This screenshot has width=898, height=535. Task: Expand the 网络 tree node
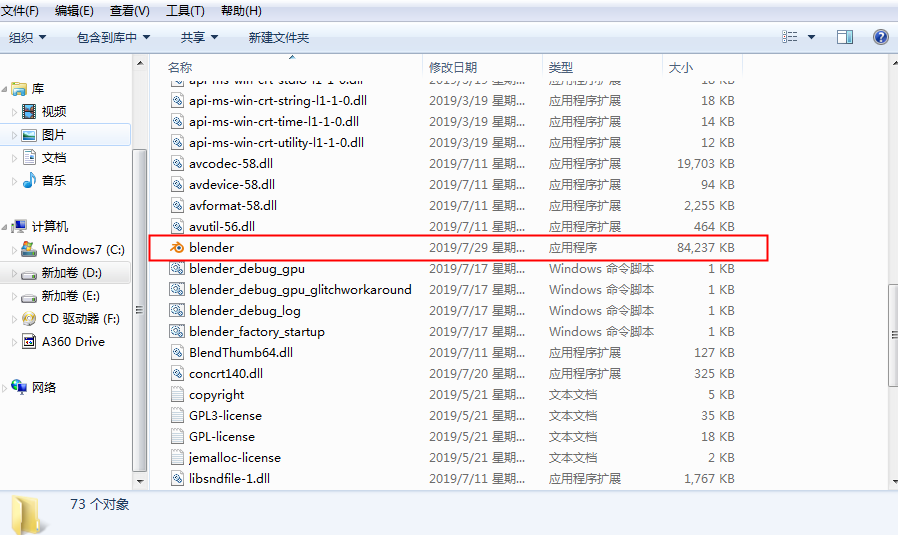coord(5,388)
